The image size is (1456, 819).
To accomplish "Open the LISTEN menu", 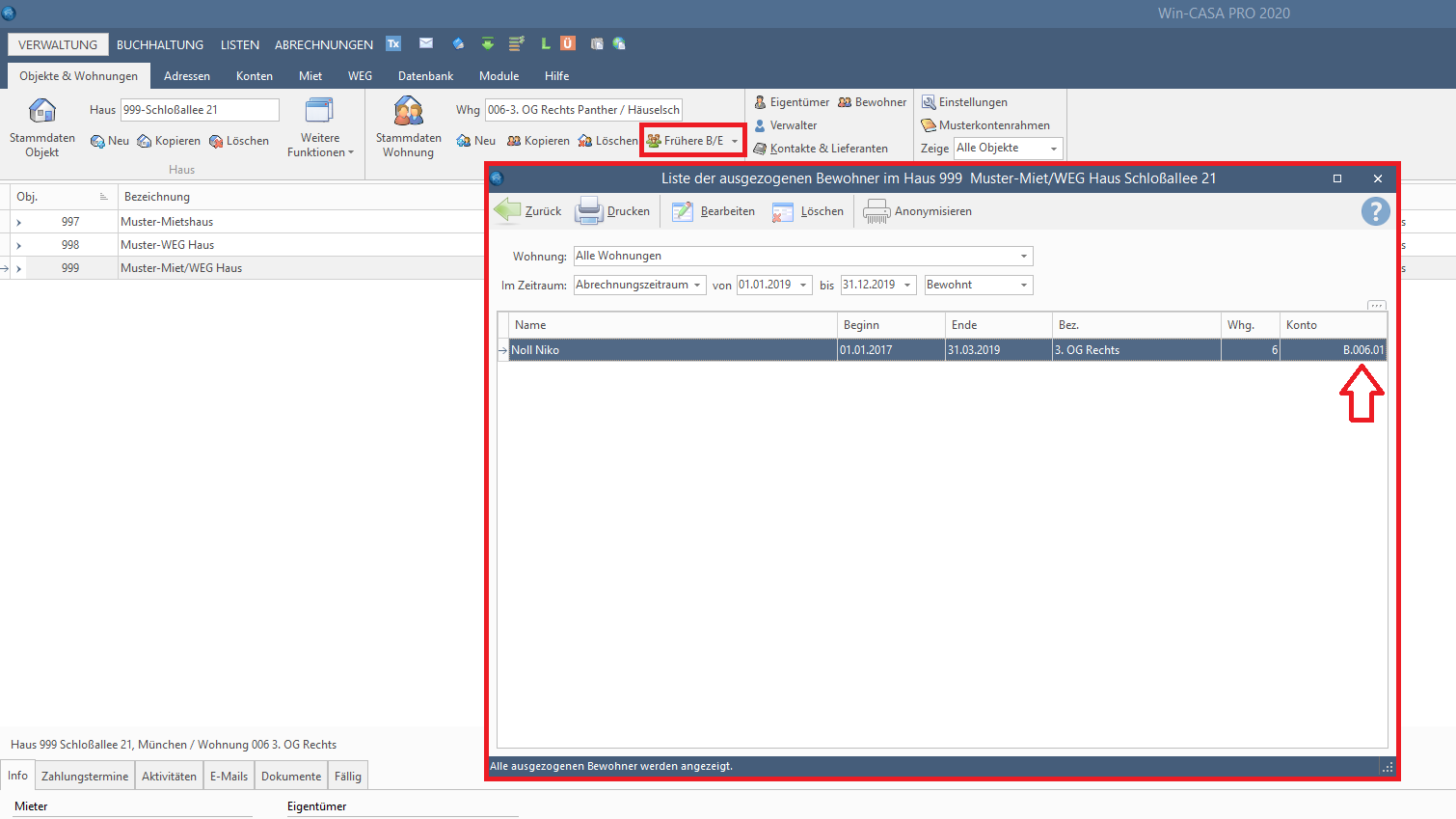I will [240, 44].
